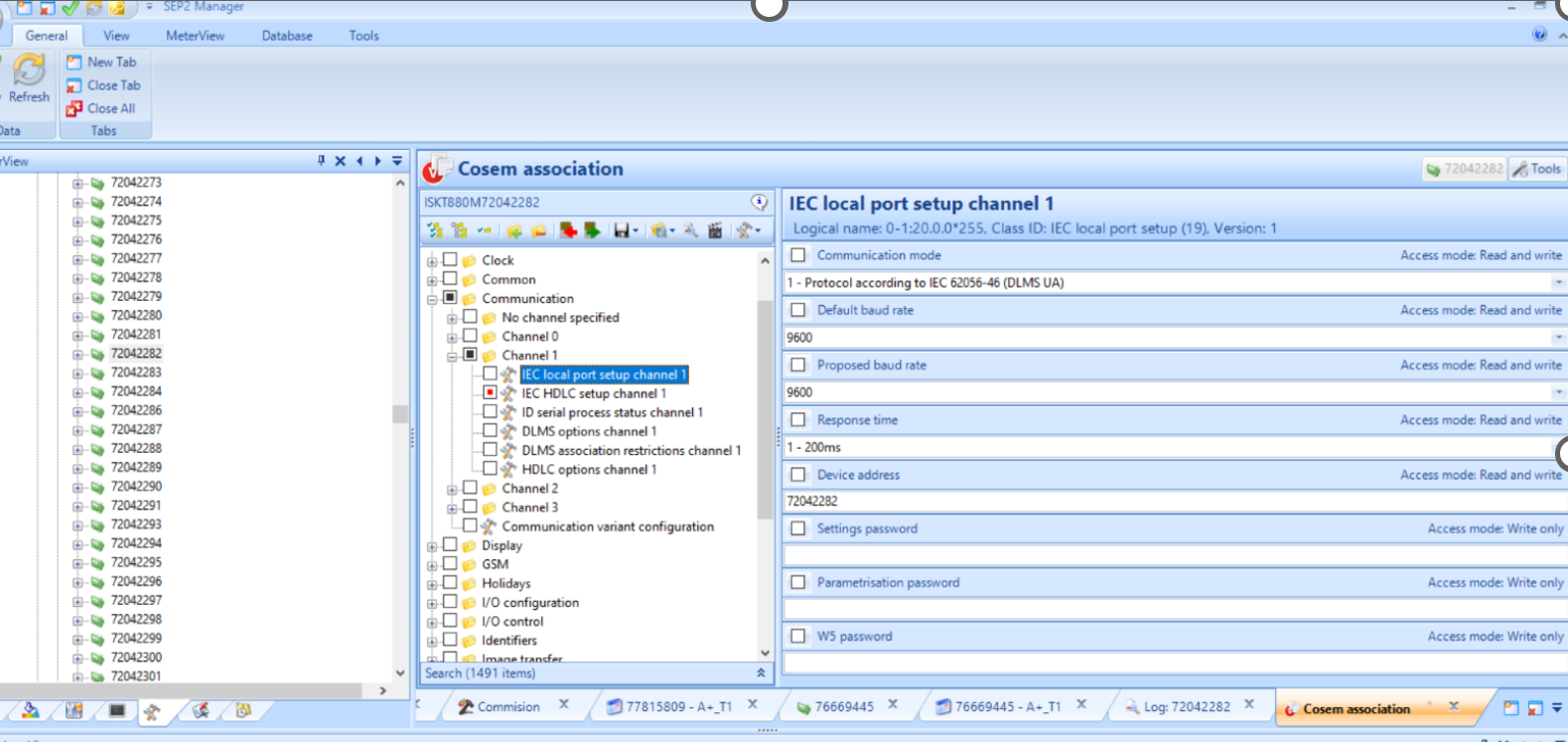
Task: Collapse the Channel 1 tree node
Action: [x=452, y=357]
